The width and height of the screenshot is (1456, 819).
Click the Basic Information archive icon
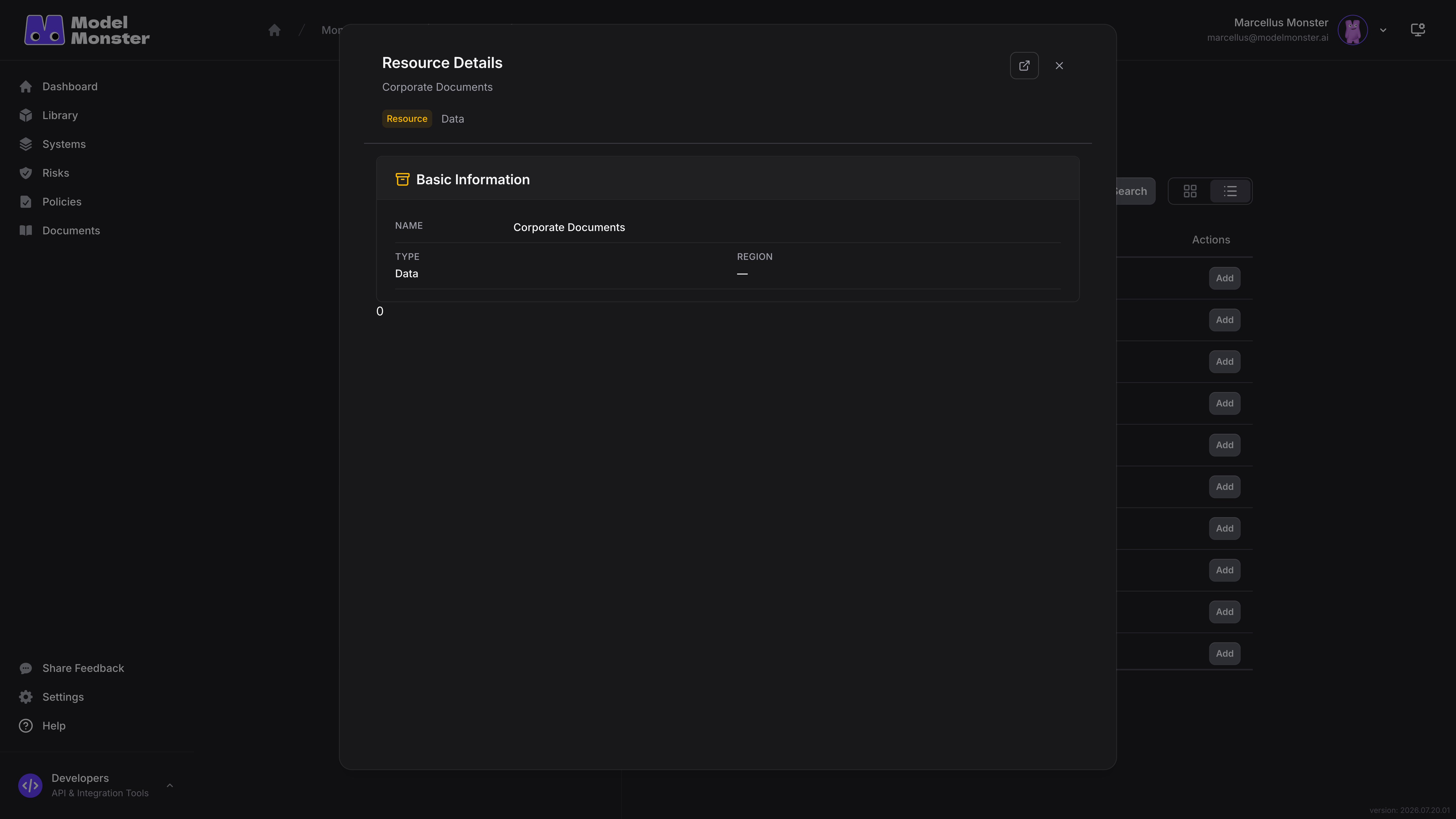tap(402, 179)
